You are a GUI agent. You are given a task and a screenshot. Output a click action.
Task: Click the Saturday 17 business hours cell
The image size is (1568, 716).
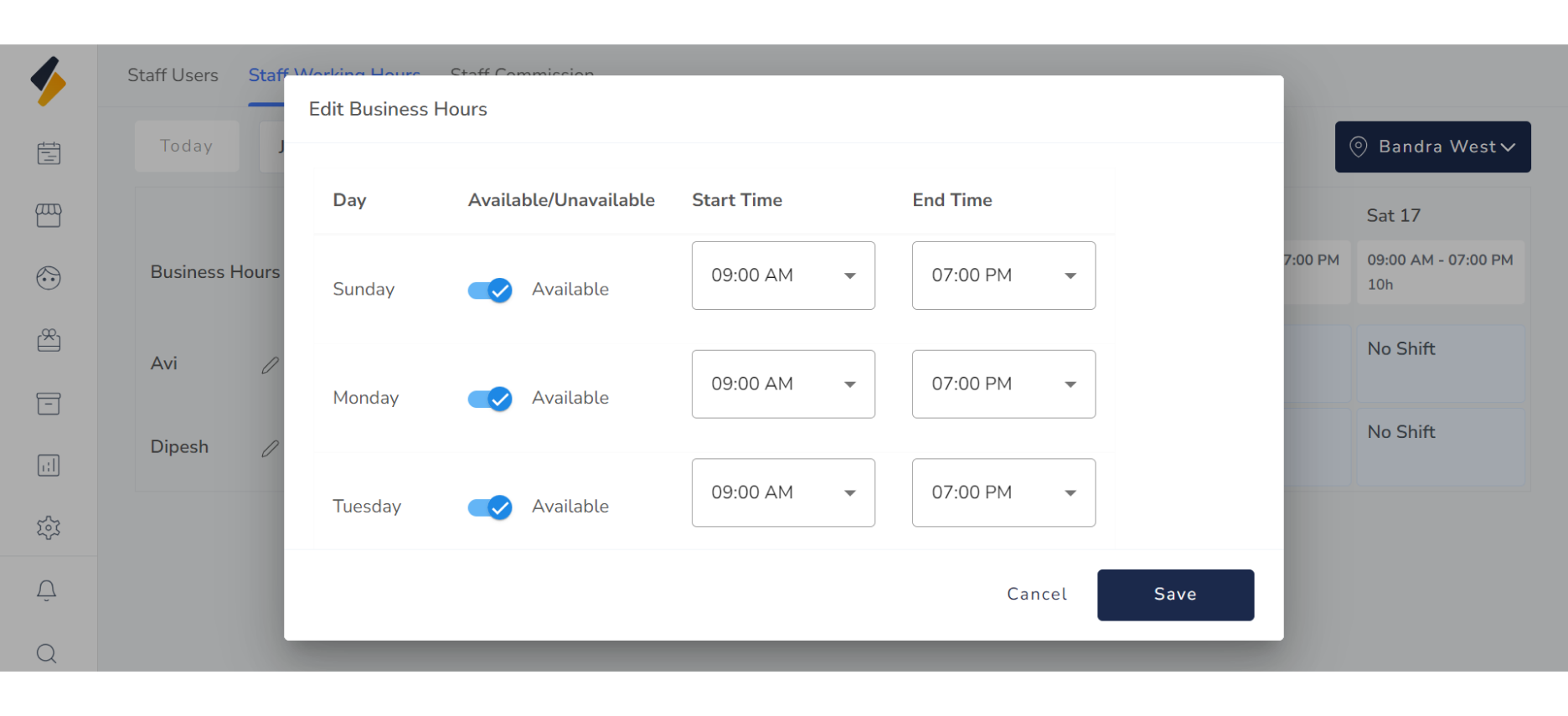[x=1440, y=272]
